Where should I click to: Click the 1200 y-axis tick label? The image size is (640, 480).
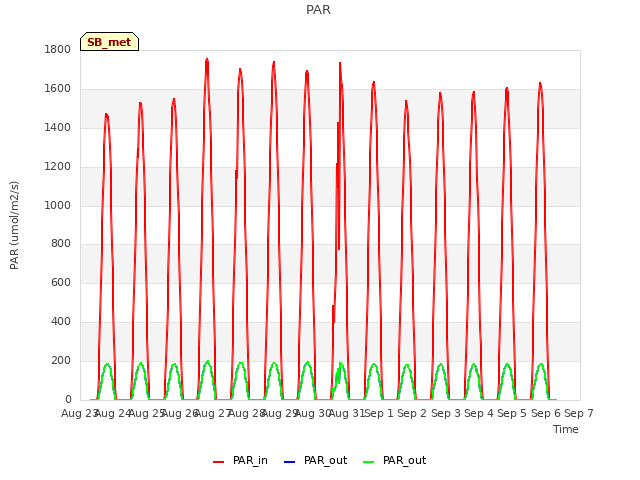click(58, 167)
